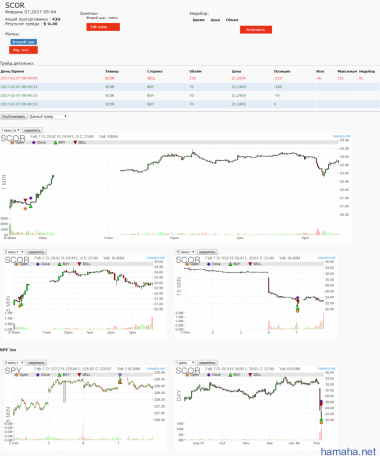Click the hamaha.net link in the SPY chart
Image resolution: width=380 pixels, height=456 pixels.
click(156, 368)
